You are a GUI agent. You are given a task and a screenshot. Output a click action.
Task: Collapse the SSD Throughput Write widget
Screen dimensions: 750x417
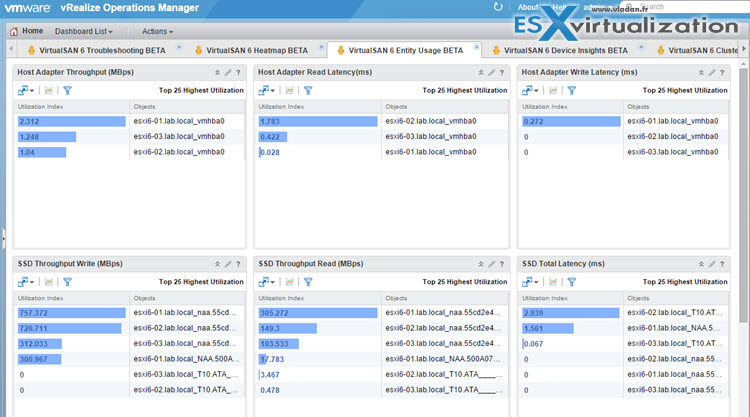tap(217, 264)
